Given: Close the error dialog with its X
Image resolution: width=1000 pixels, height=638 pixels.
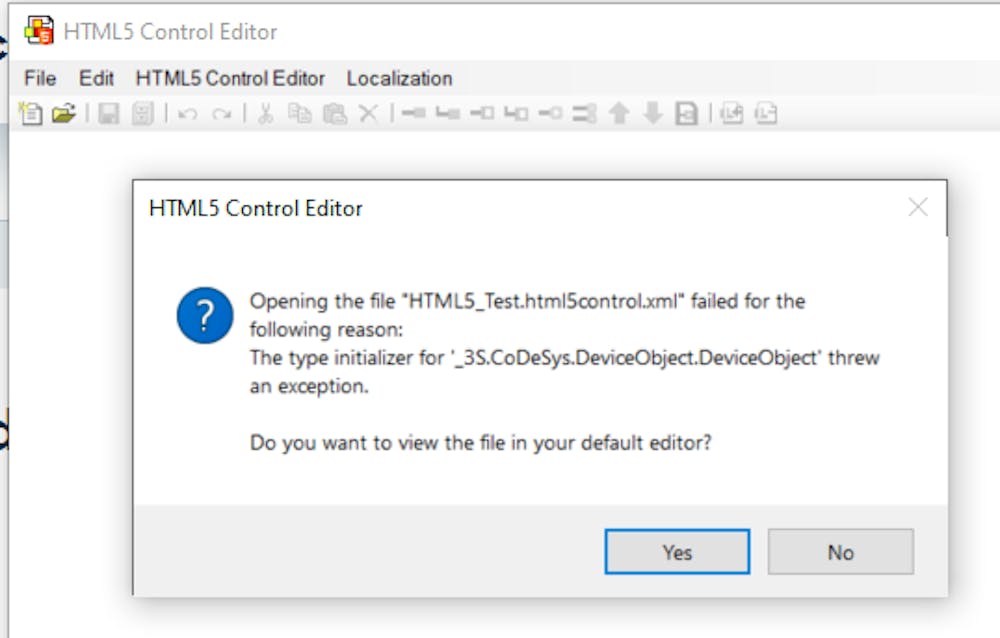Looking at the screenshot, I should [x=918, y=207].
